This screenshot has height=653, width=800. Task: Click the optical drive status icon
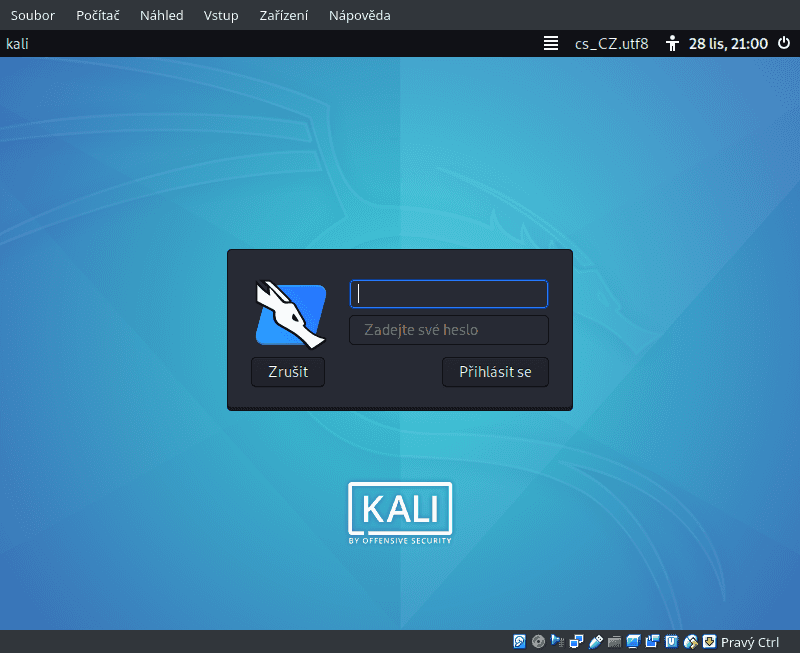(x=537, y=641)
